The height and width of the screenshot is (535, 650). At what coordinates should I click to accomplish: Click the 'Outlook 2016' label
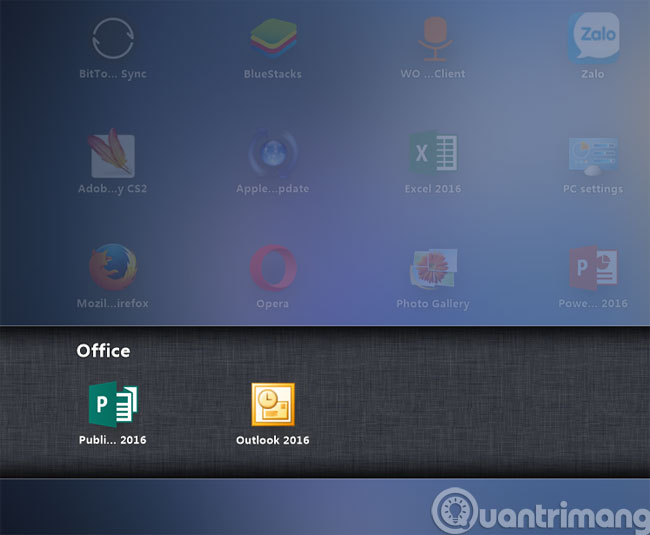click(x=273, y=440)
